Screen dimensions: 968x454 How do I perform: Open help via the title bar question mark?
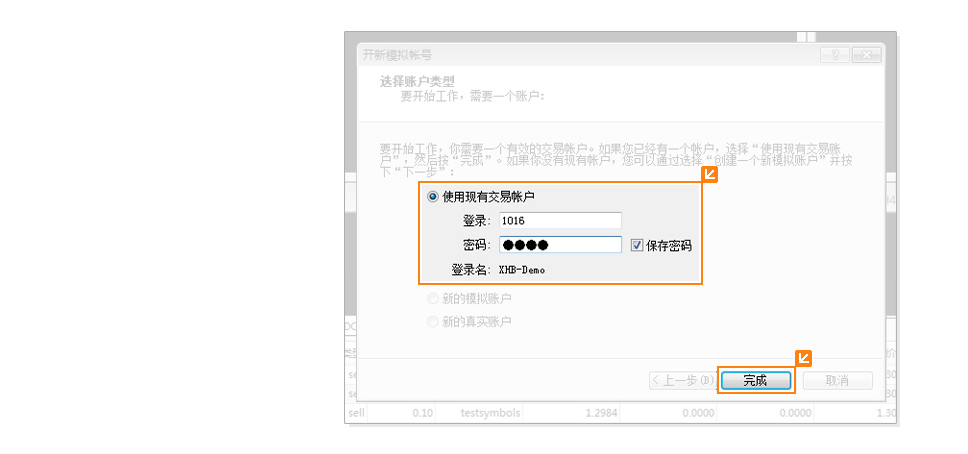pos(834,55)
